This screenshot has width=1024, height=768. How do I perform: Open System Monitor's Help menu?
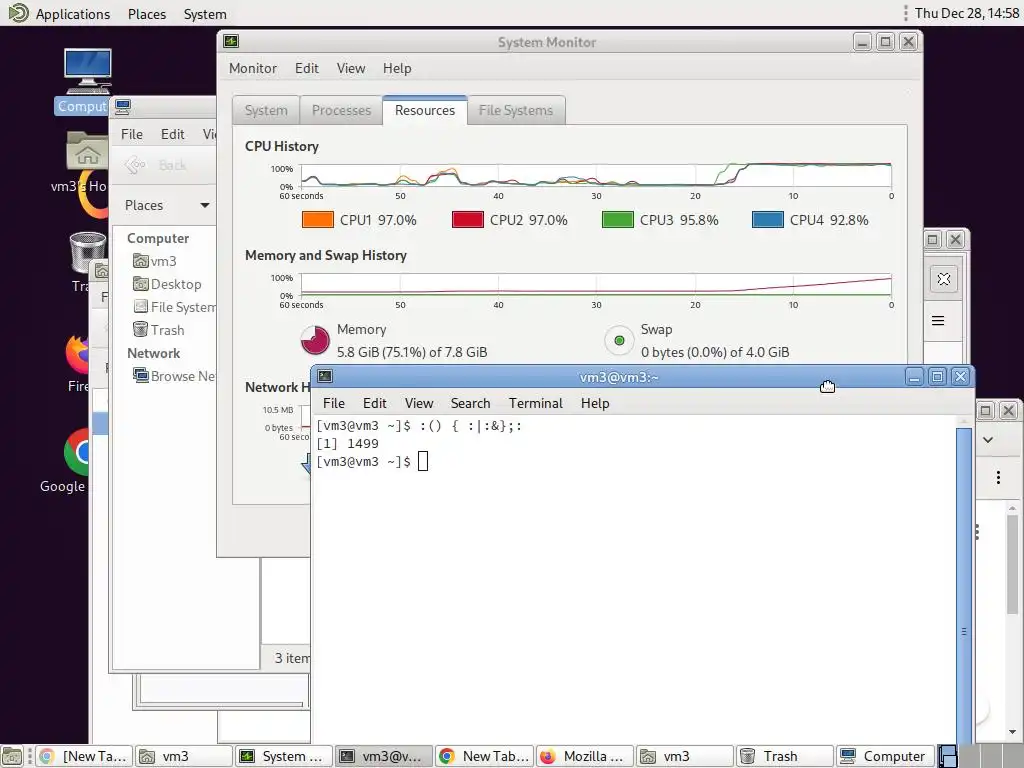coord(397,68)
